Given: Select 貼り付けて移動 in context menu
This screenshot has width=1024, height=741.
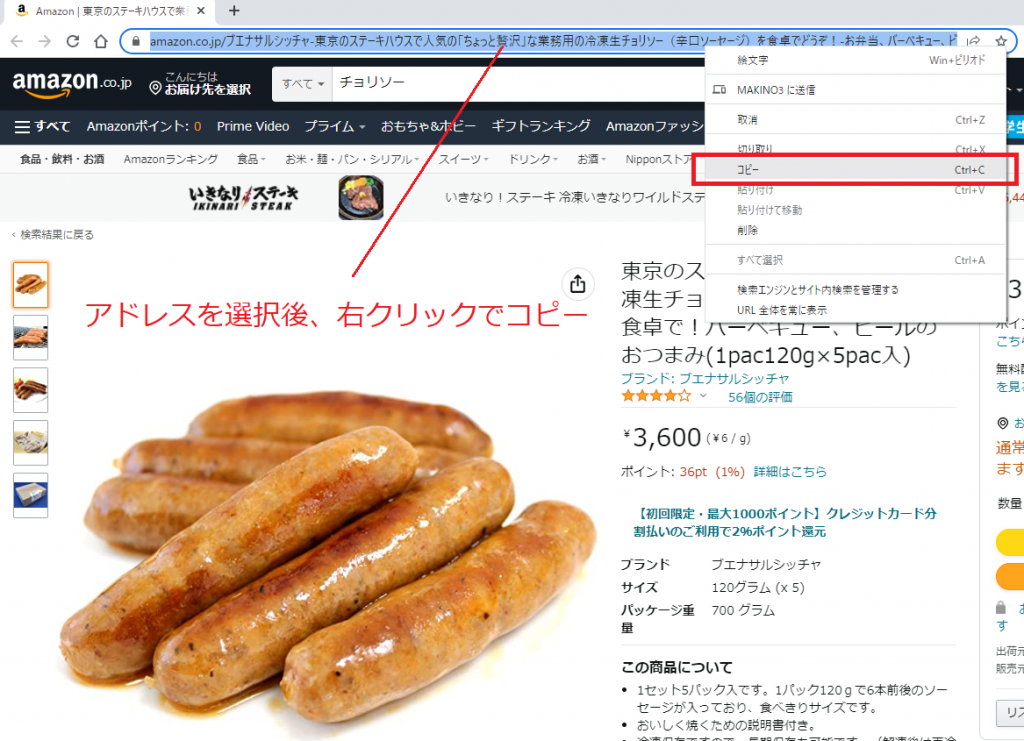Looking at the screenshot, I should coord(856,210).
